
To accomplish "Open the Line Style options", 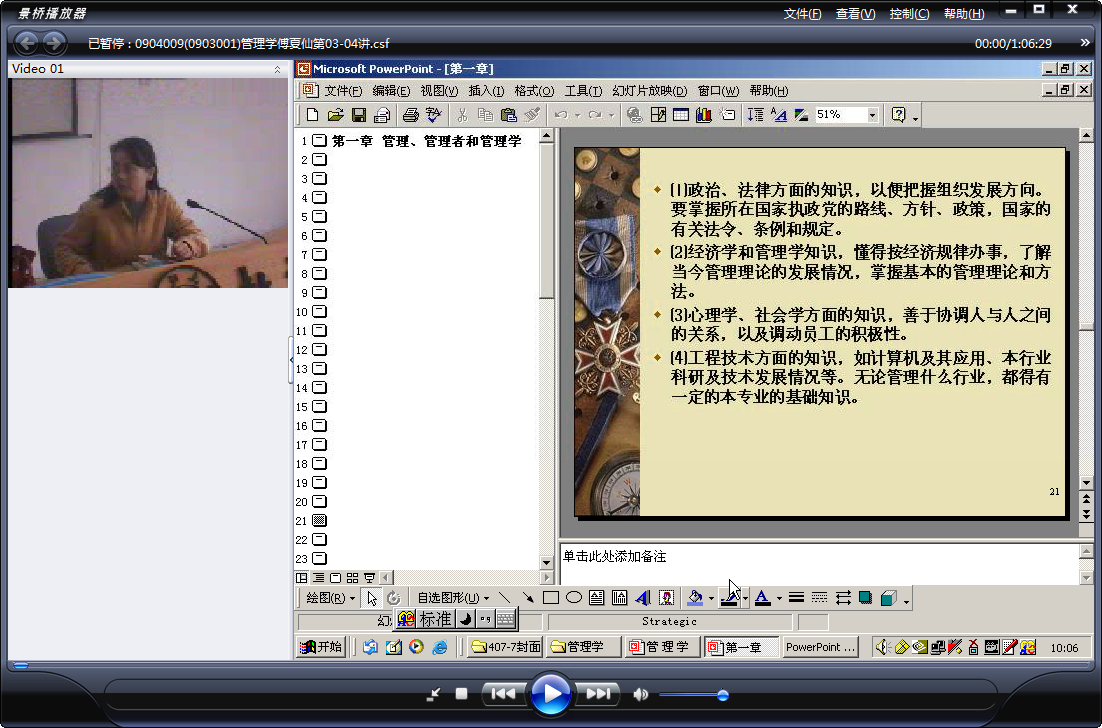I will point(796,598).
